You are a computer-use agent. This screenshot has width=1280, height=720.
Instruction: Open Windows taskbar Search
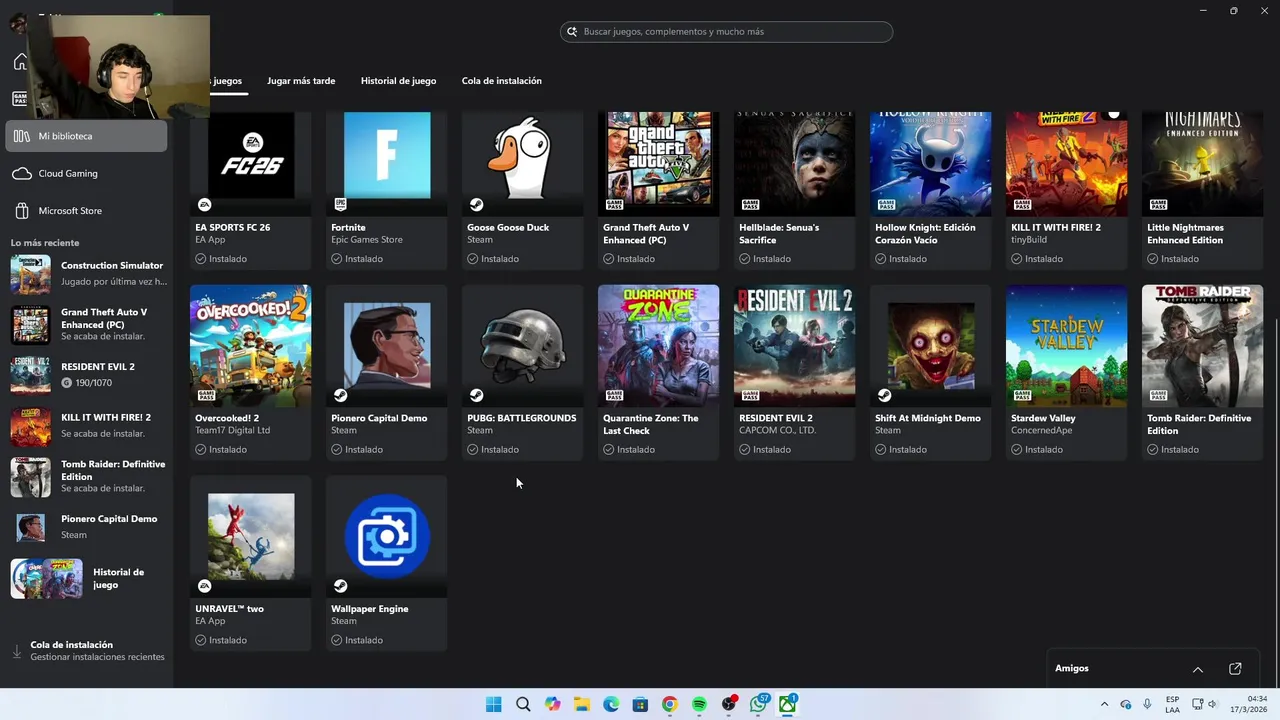[523, 704]
